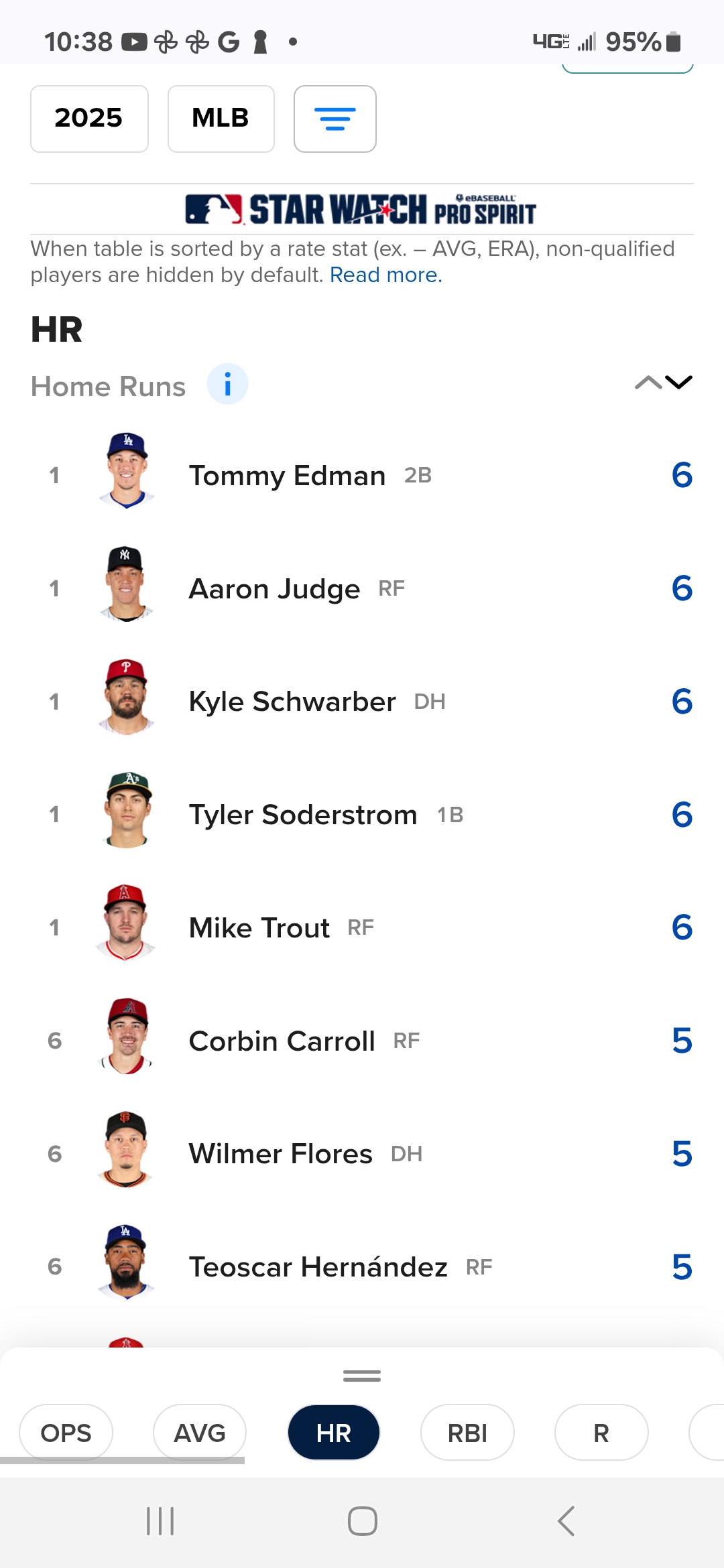This screenshot has height=1568, width=724.
Task: Switch to the RBI stat tab
Action: pyautogui.click(x=467, y=1433)
